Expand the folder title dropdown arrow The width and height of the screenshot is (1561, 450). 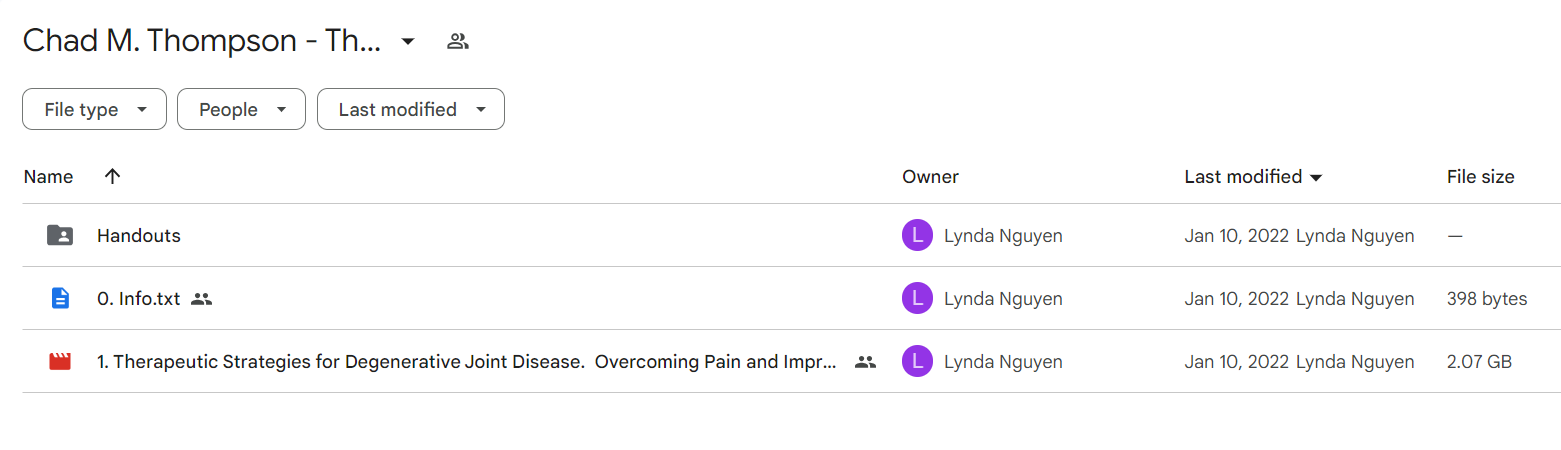click(x=407, y=41)
